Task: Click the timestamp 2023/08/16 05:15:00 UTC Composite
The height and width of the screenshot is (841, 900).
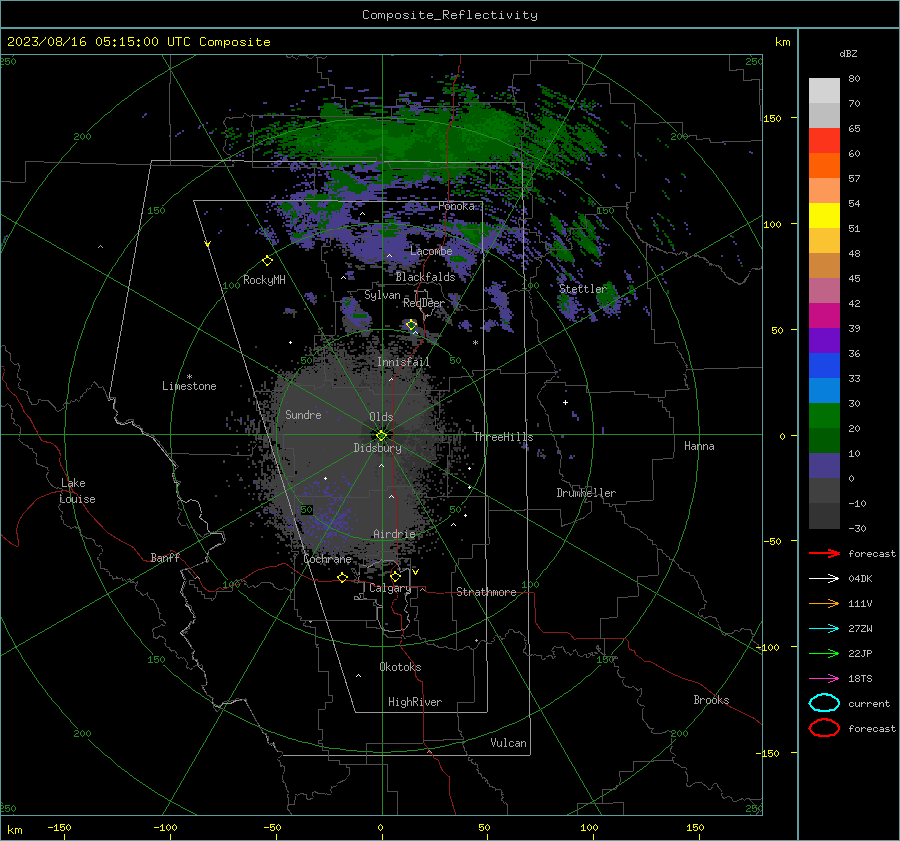Action: 138,42
